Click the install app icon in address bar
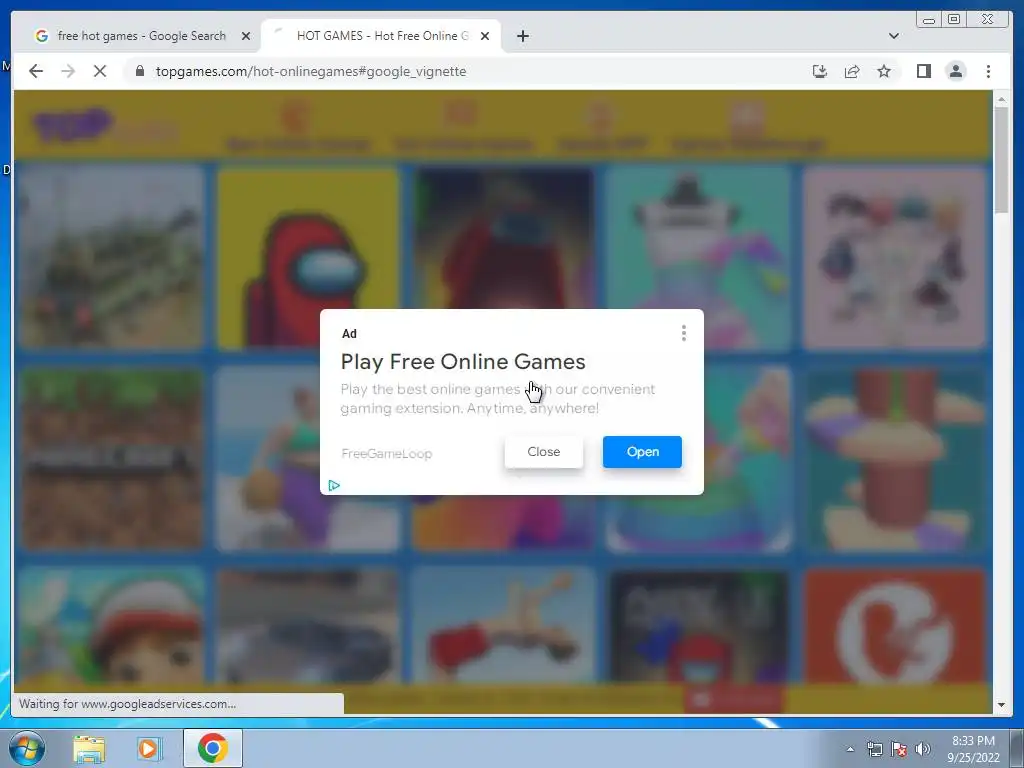 [x=820, y=71]
